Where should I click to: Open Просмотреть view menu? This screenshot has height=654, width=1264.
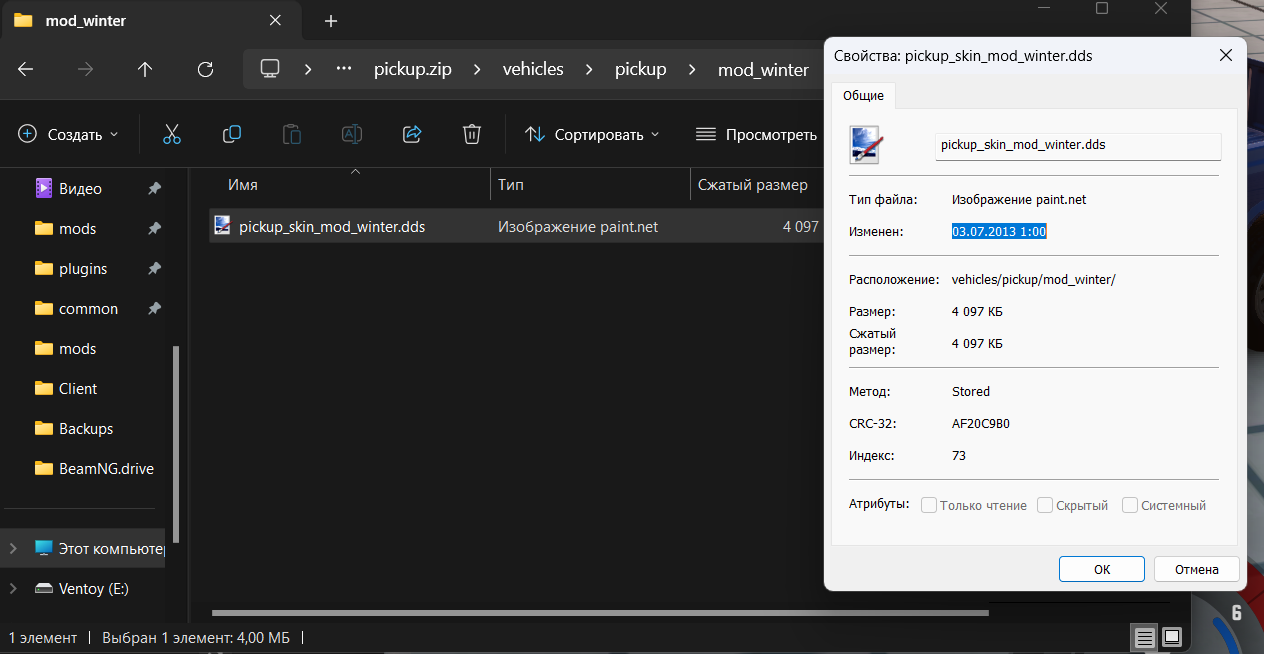coord(756,134)
